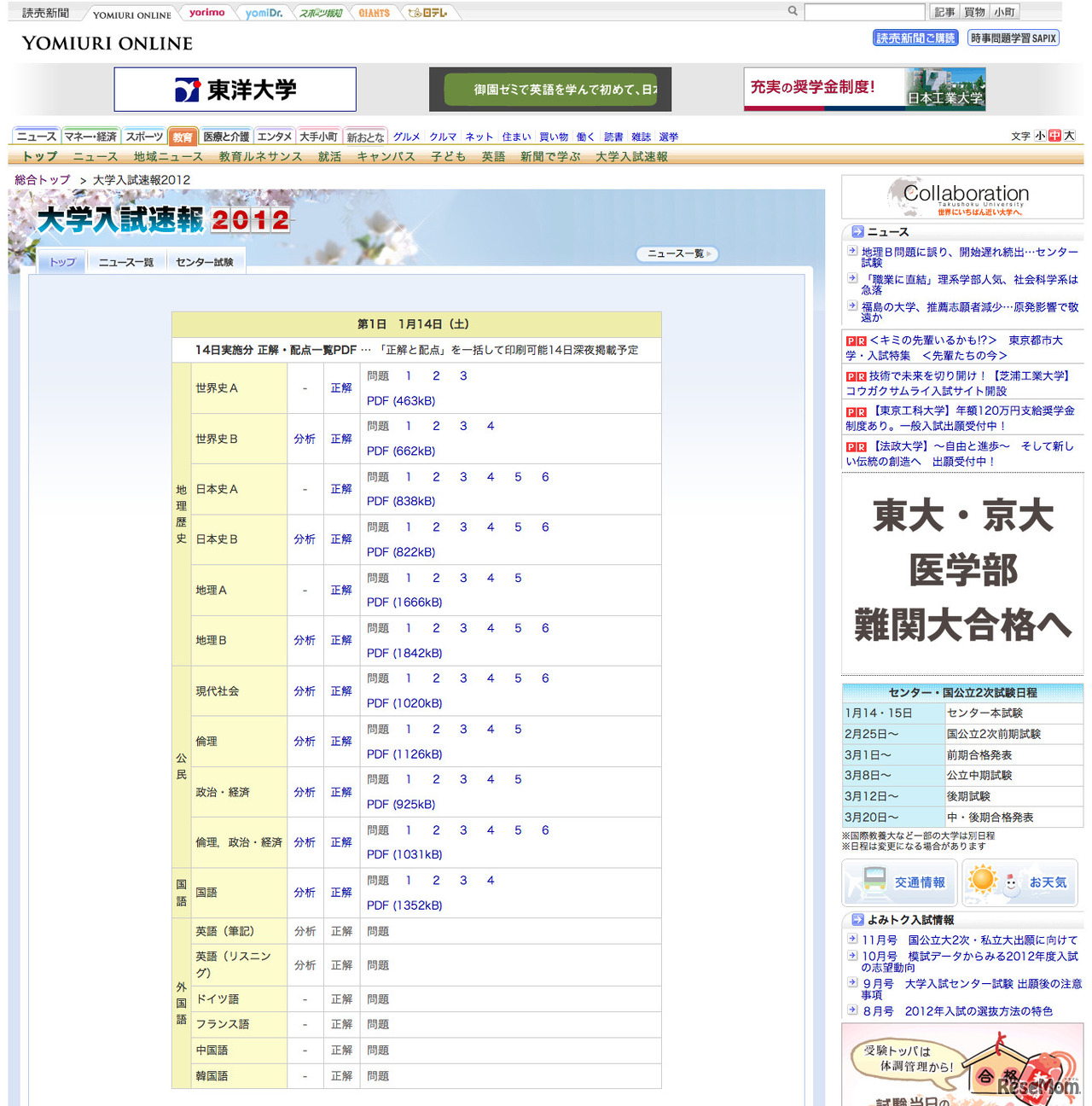This screenshot has height=1106, width=1092.
Task: Click the magnifying glass search icon
Action: (x=792, y=10)
